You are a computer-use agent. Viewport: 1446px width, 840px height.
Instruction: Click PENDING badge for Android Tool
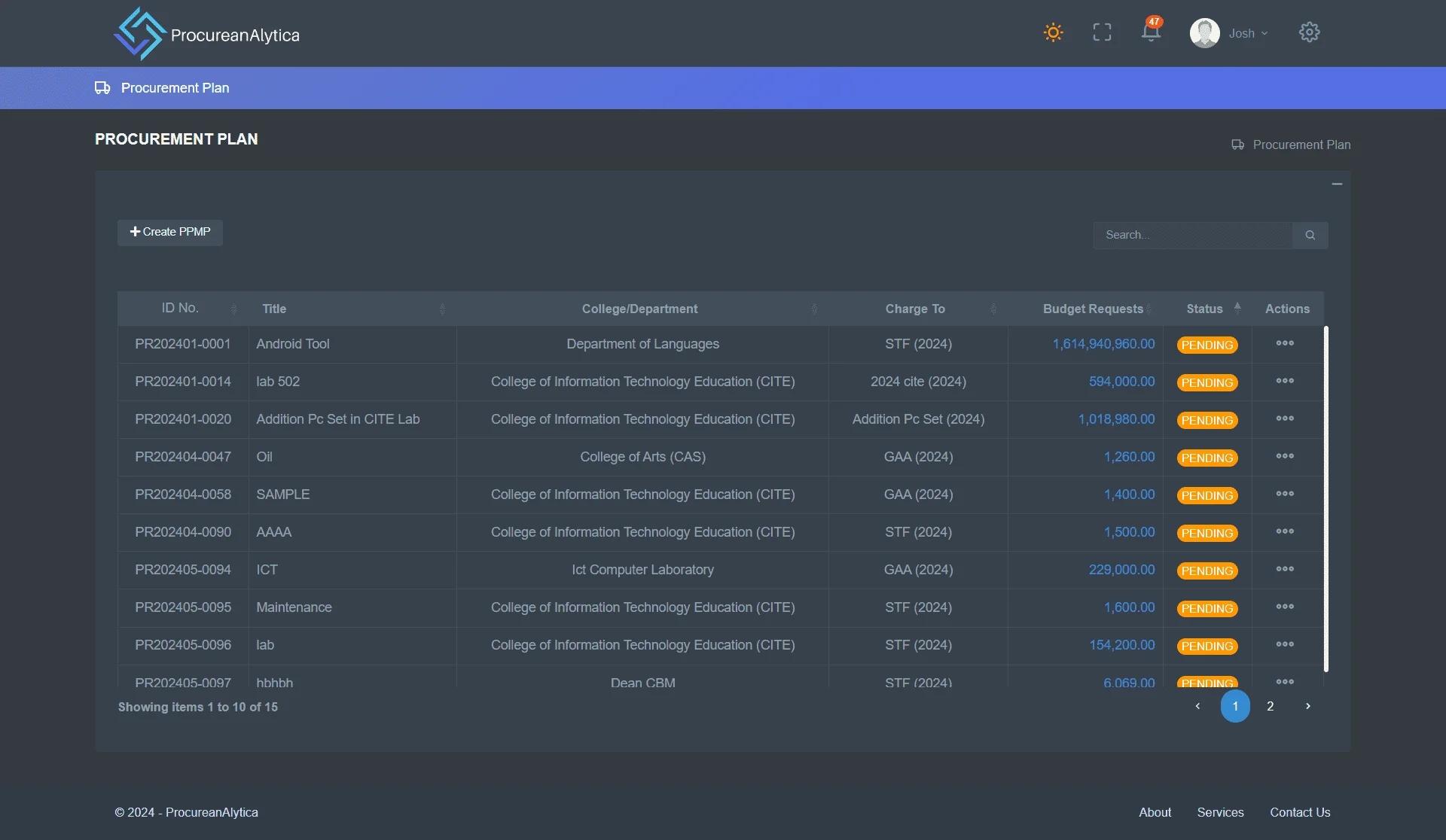[x=1207, y=345]
